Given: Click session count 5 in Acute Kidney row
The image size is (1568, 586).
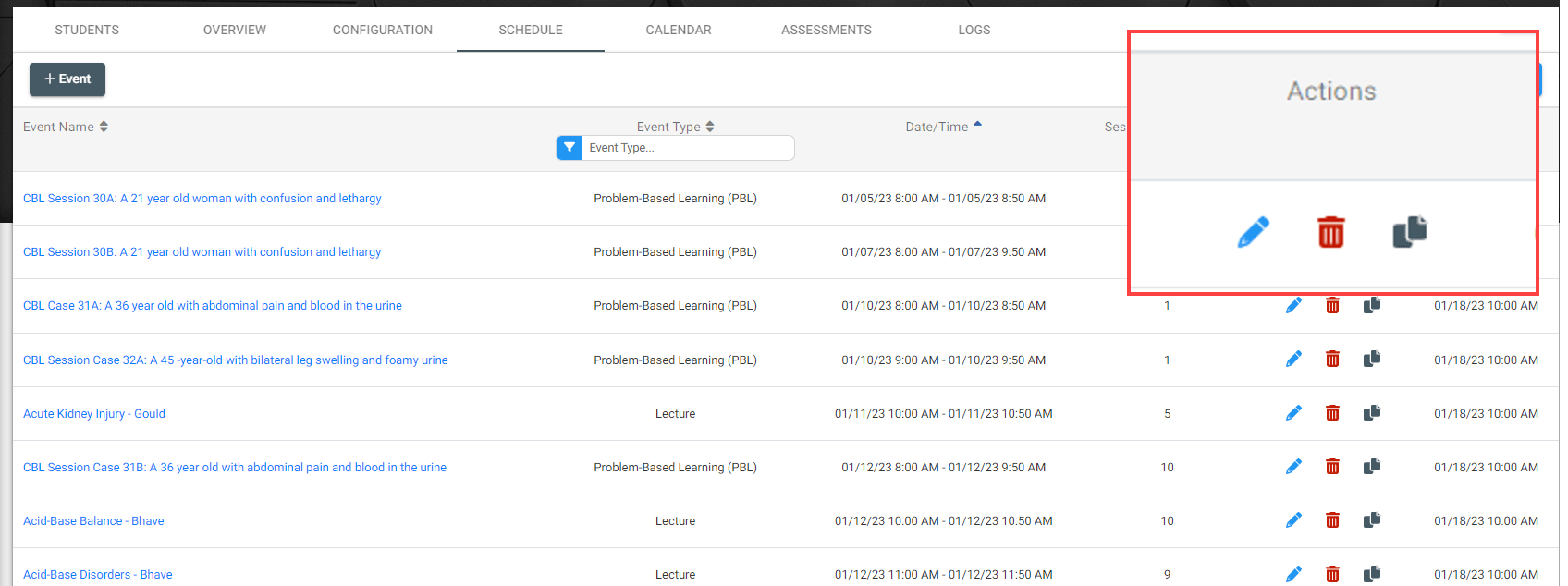Looking at the screenshot, I should (x=1168, y=413).
